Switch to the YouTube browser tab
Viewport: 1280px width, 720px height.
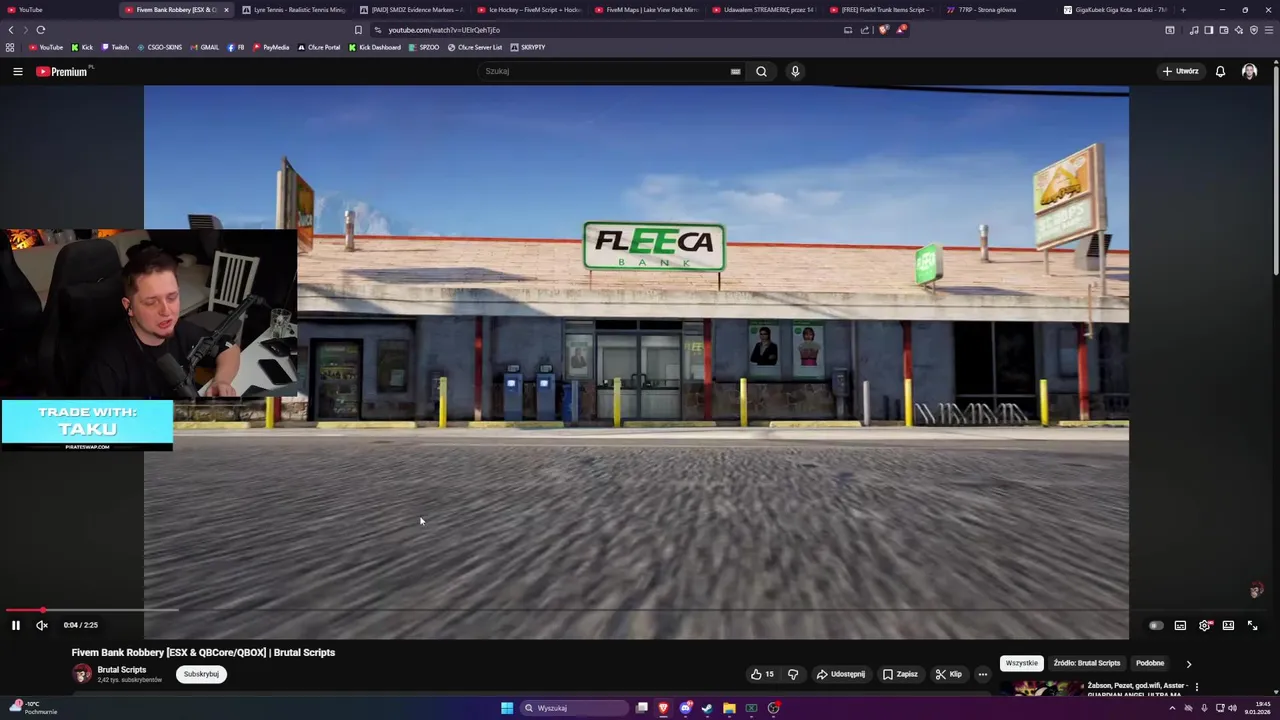[x=56, y=10]
